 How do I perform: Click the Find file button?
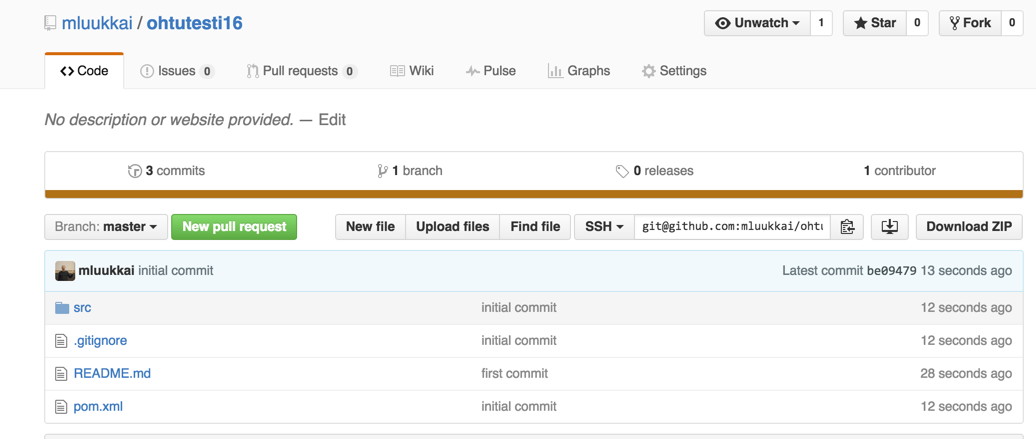click(535, 227)
